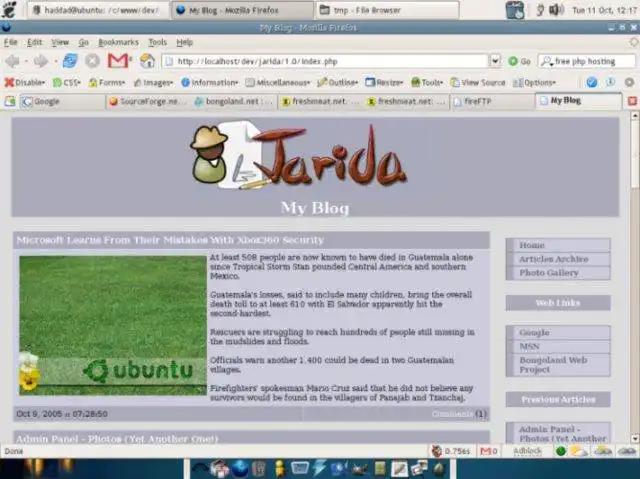Screen dimensions: 640x479
Task: Open the Photo Gallery sidebar link
Action: (x=549, y=273)
